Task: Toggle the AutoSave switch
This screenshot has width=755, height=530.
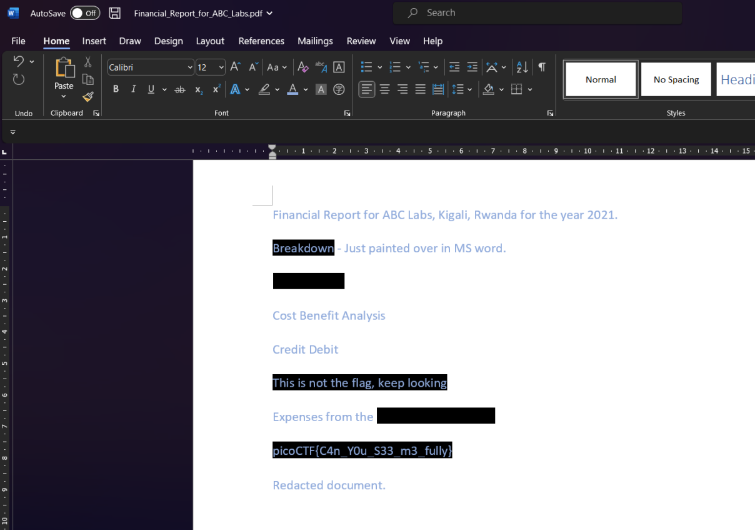Action: [x=85, y=13]
